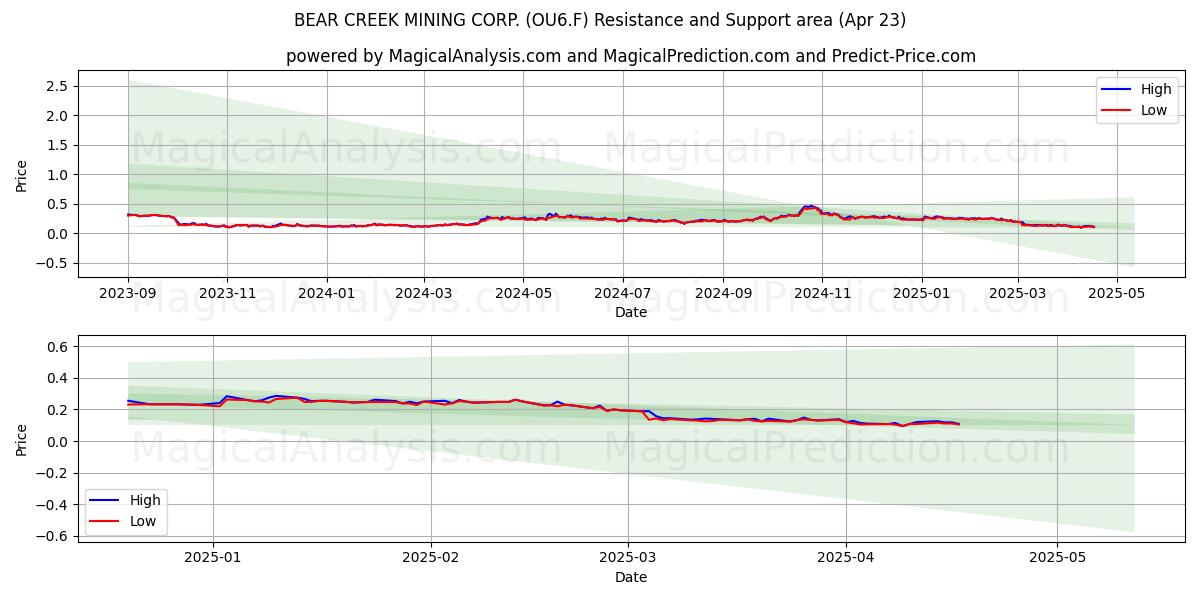Click the 'Date' axis label under top chart
Screen dimensions: 1200x600
click(x=631, y=312)
